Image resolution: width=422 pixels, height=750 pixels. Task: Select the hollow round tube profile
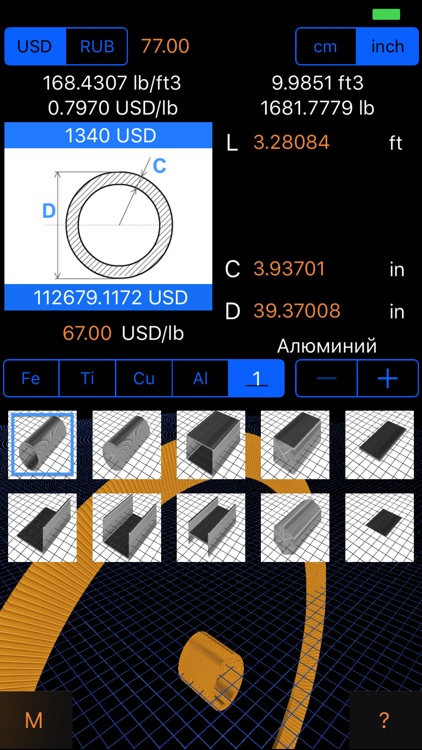point(43,445)
